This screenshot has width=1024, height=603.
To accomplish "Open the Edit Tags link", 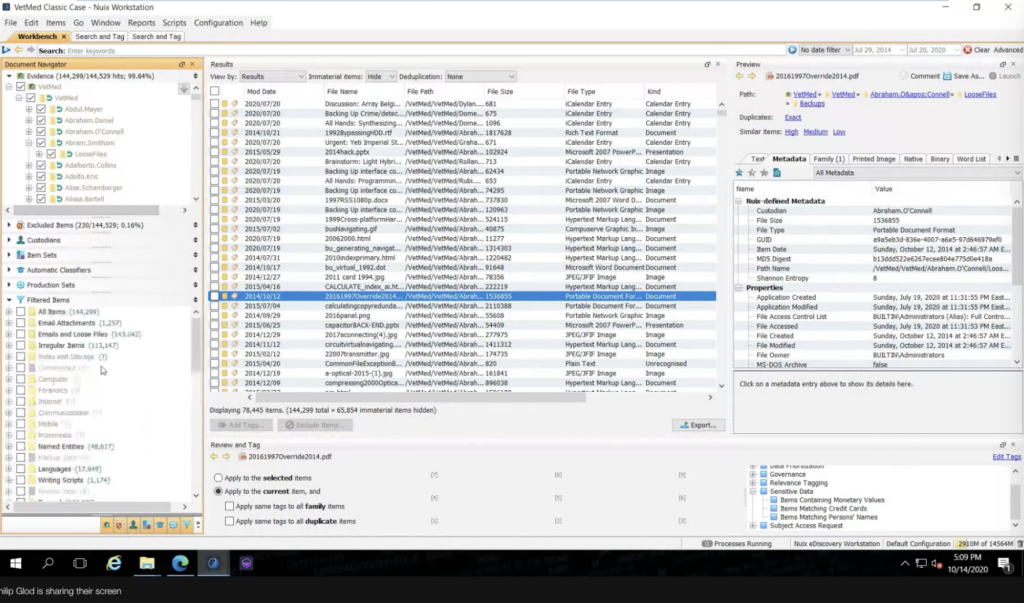I will pos(1006,457).
